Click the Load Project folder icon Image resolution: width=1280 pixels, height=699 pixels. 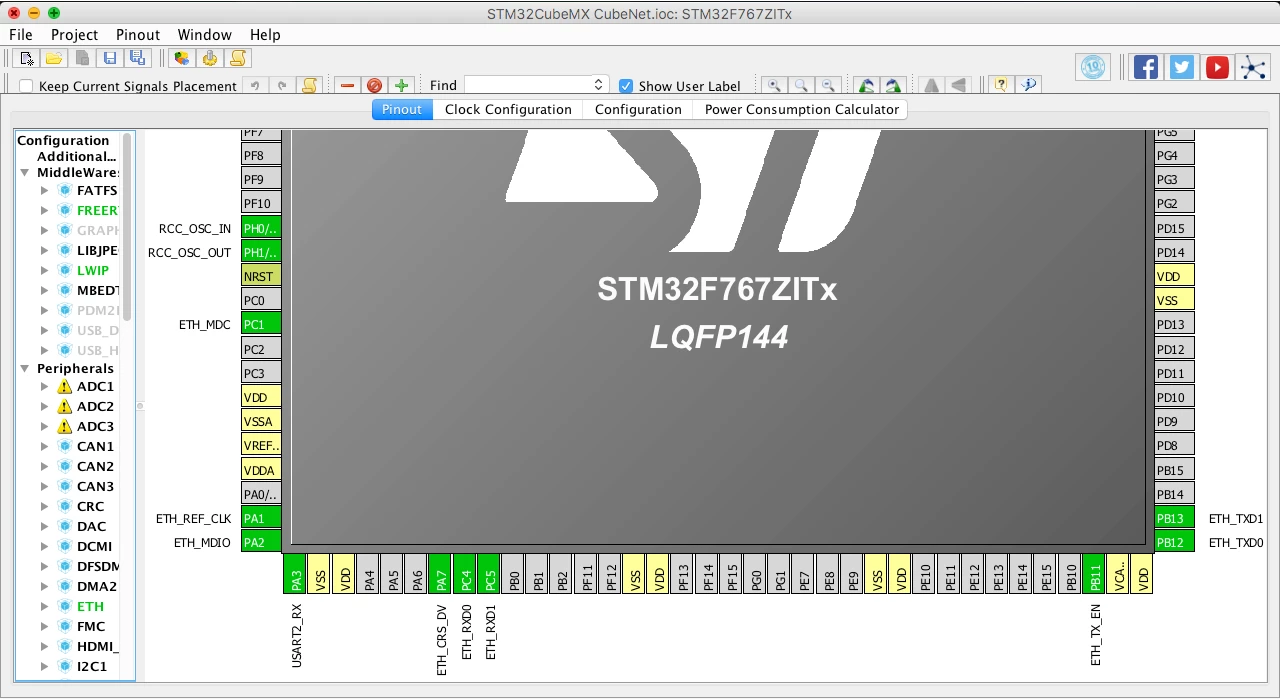point(55,58)
